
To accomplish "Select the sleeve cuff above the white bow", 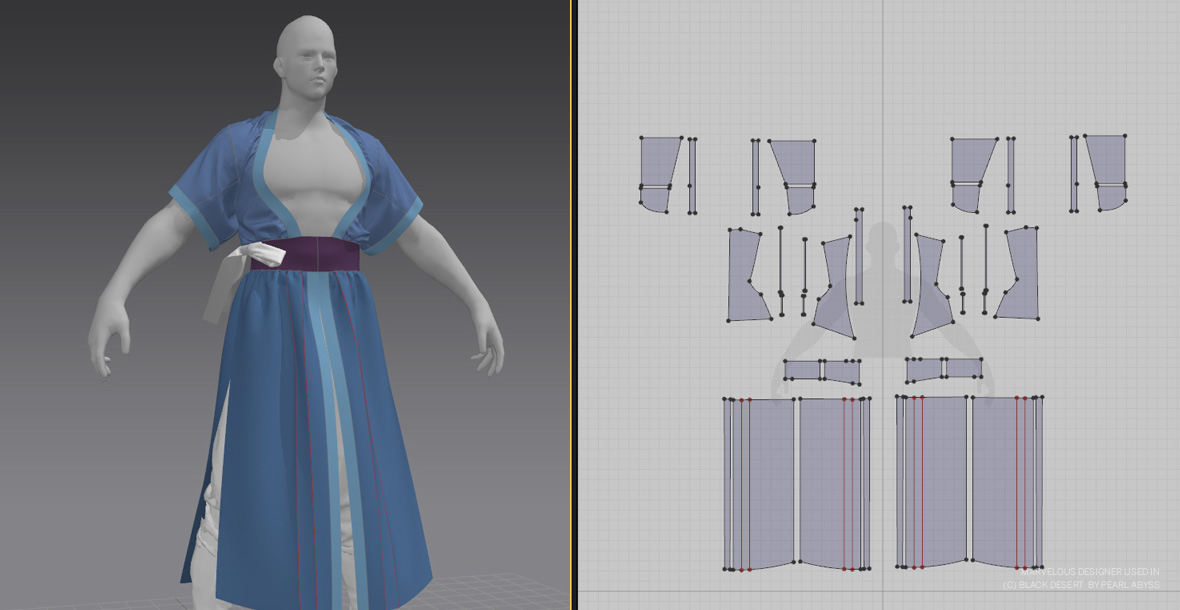I will click(x=193, y=217).
